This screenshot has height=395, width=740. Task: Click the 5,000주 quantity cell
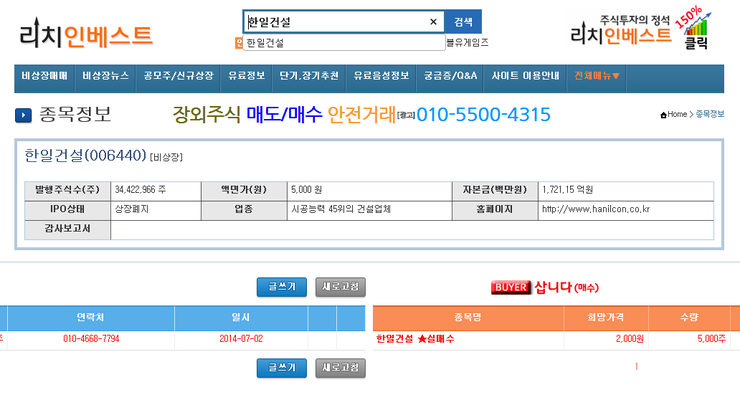click(712, 339)
